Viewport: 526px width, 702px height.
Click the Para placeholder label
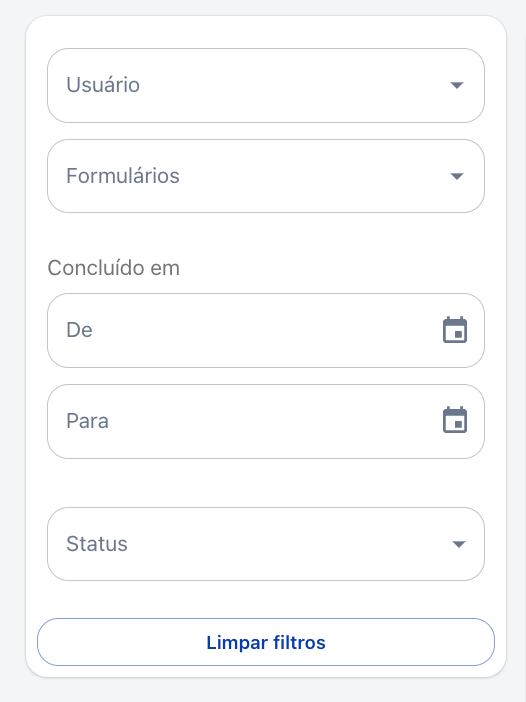coord(87,421)
